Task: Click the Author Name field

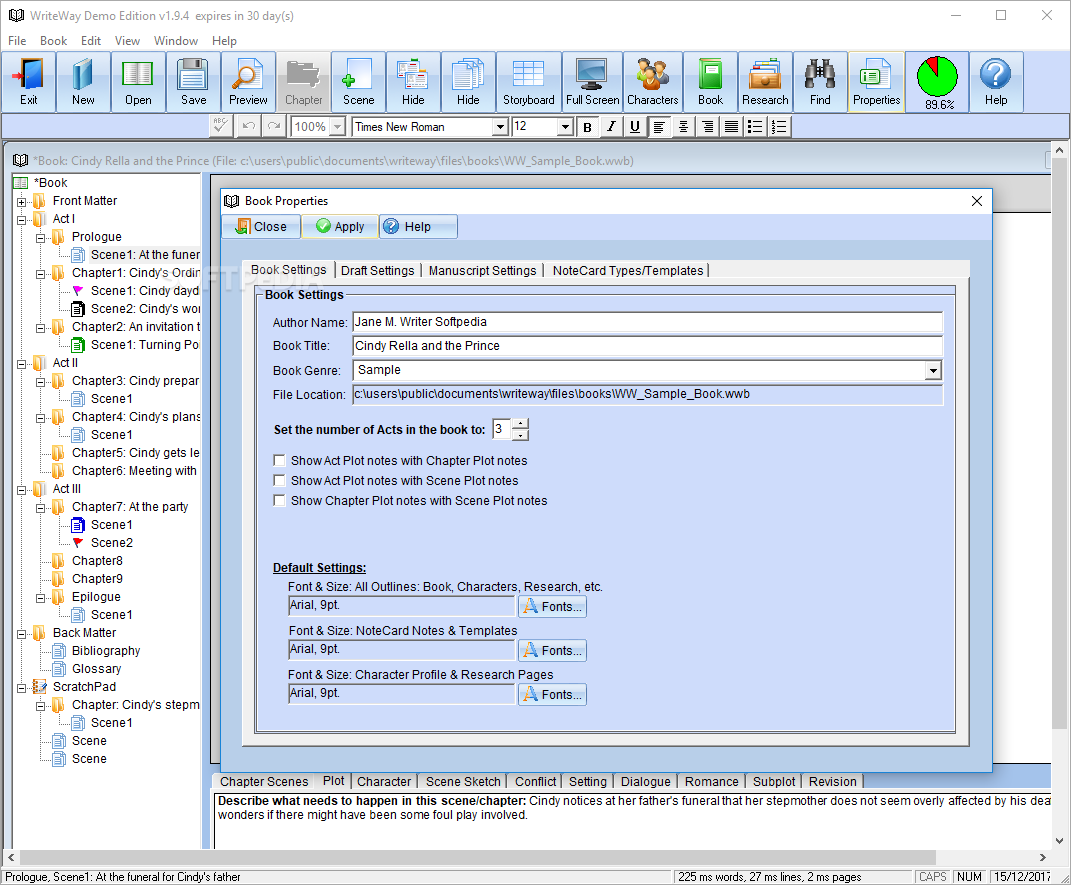Action: point(648,322)
